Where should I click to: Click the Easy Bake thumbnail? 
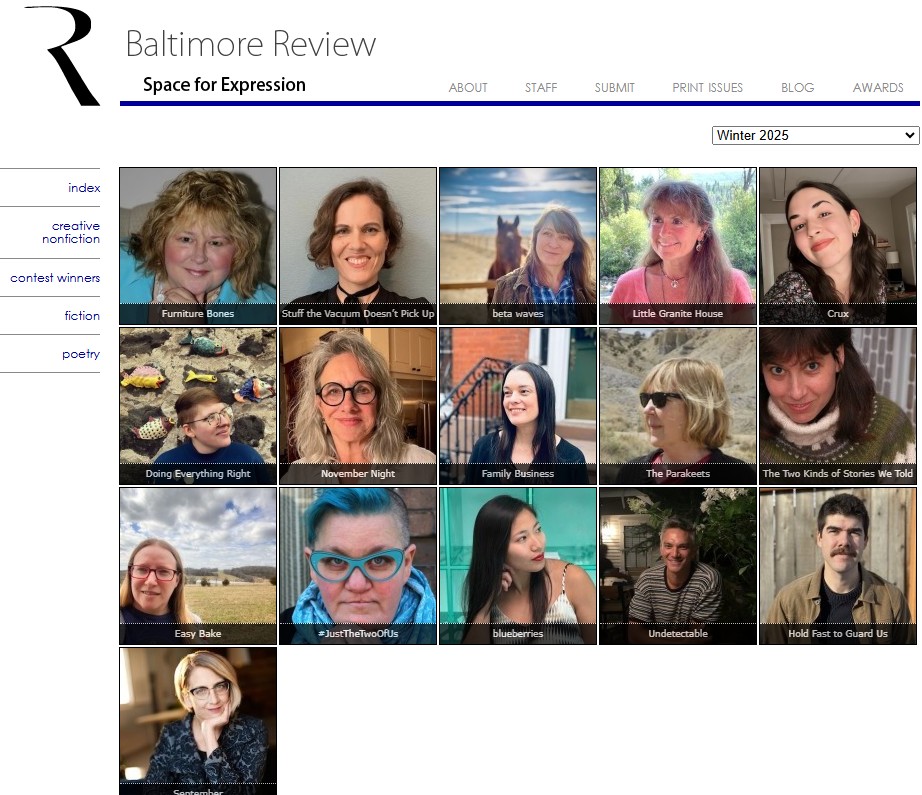pos(198,566)
